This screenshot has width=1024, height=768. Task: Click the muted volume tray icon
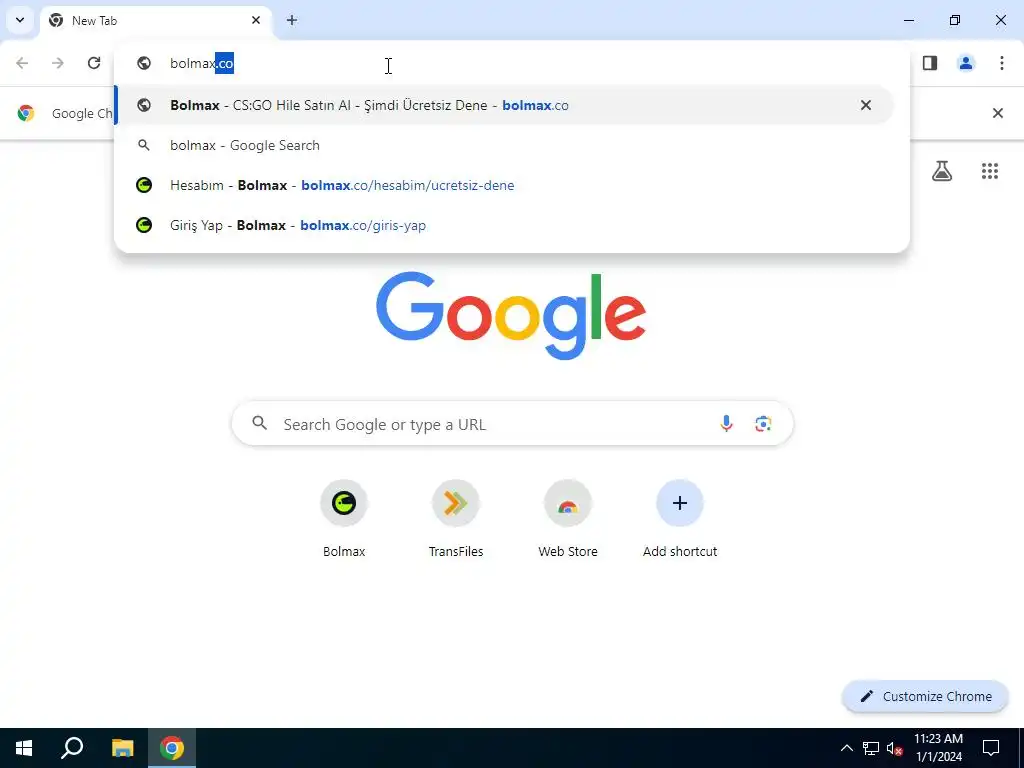click(894, 748)
